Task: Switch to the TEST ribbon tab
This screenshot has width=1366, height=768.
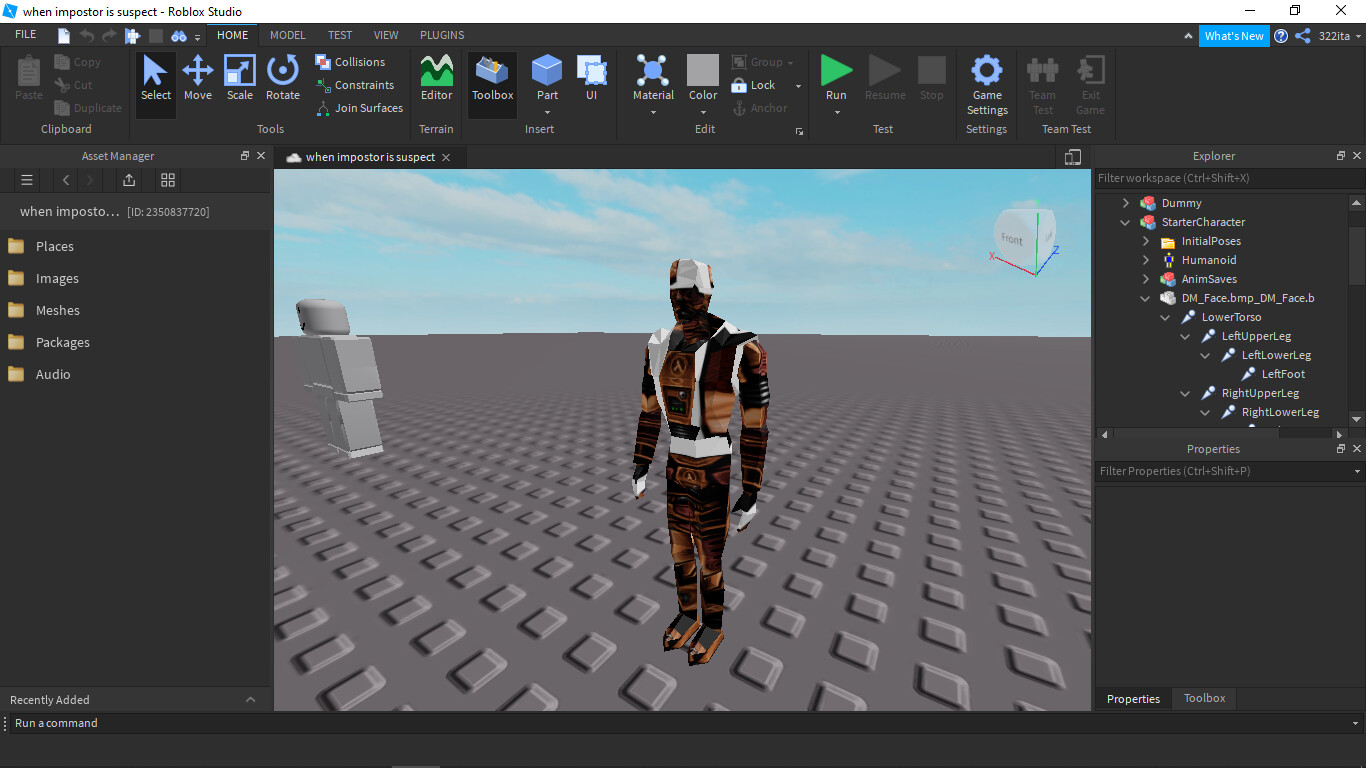Action: point(340,35)
